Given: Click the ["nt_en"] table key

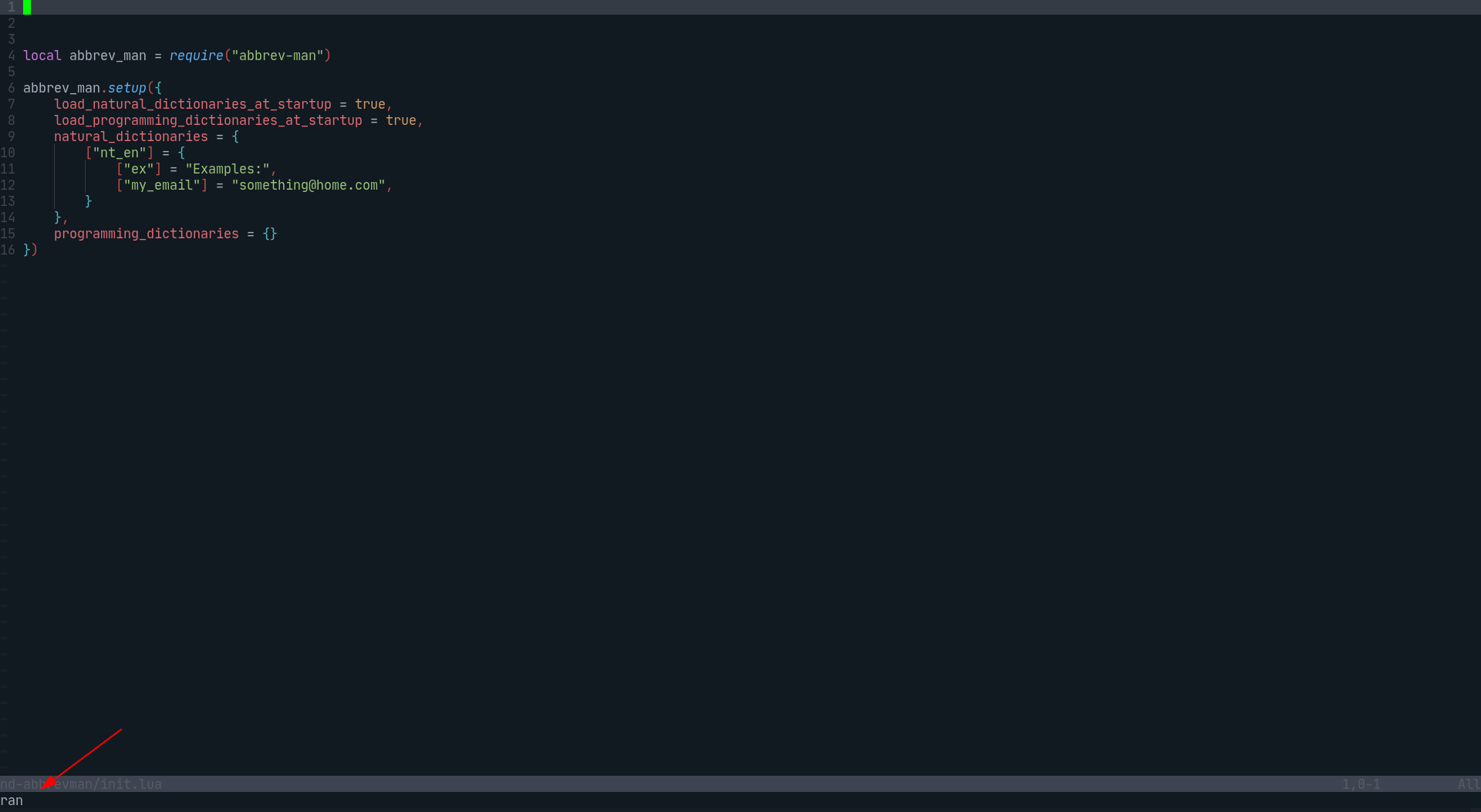Looking at the screenshot, I should tap(120, 153).
